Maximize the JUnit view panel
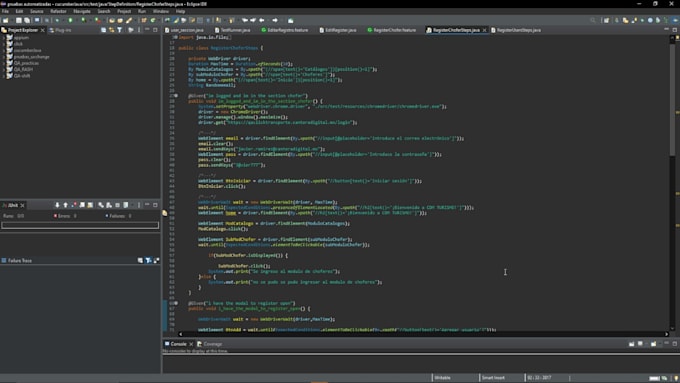Viewport: 680px width, 383px height. [155, 205]
